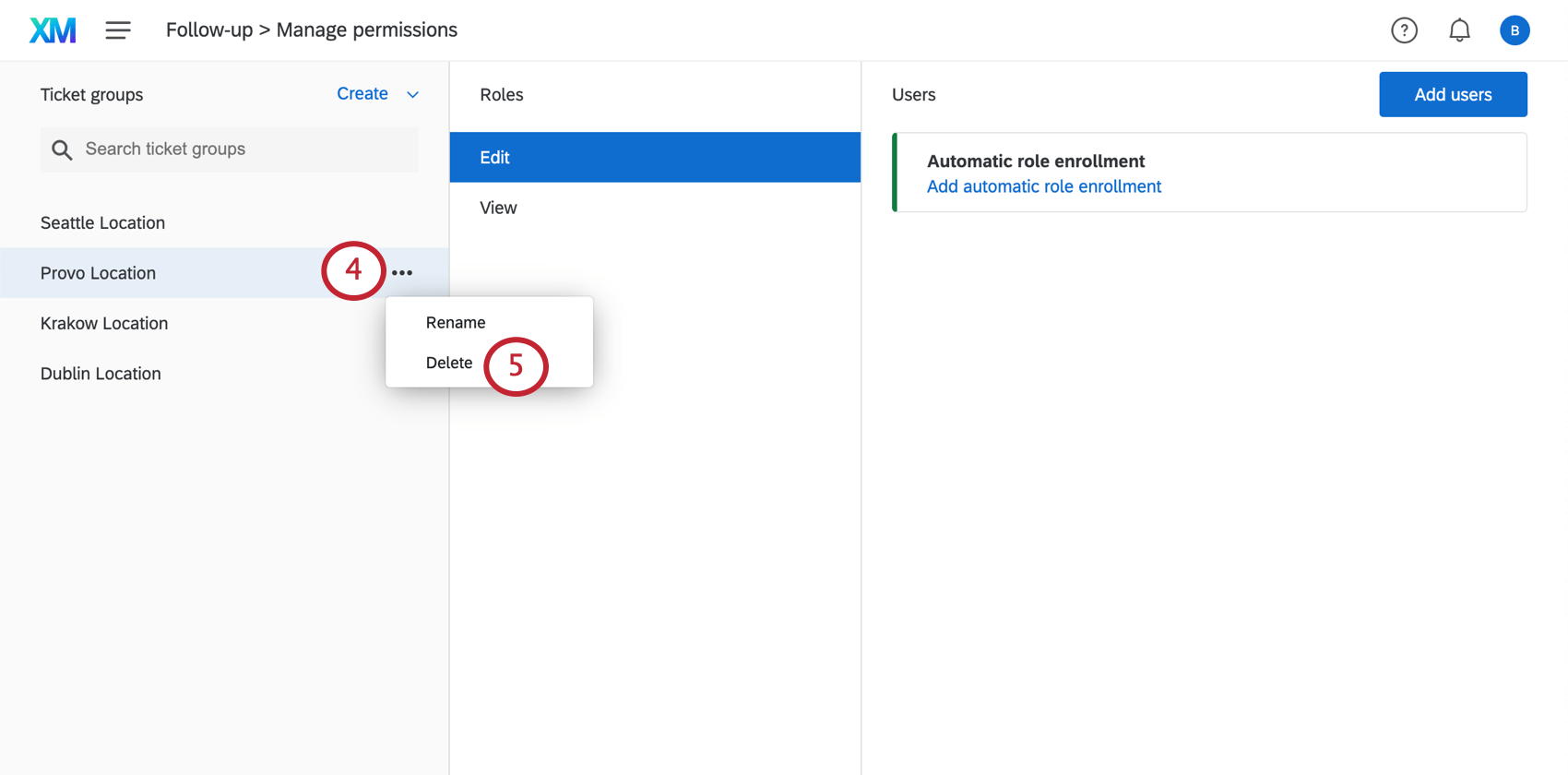Open the hamburger navigation menu
This screenshot has width=1568, height=775.
point(118,30)
